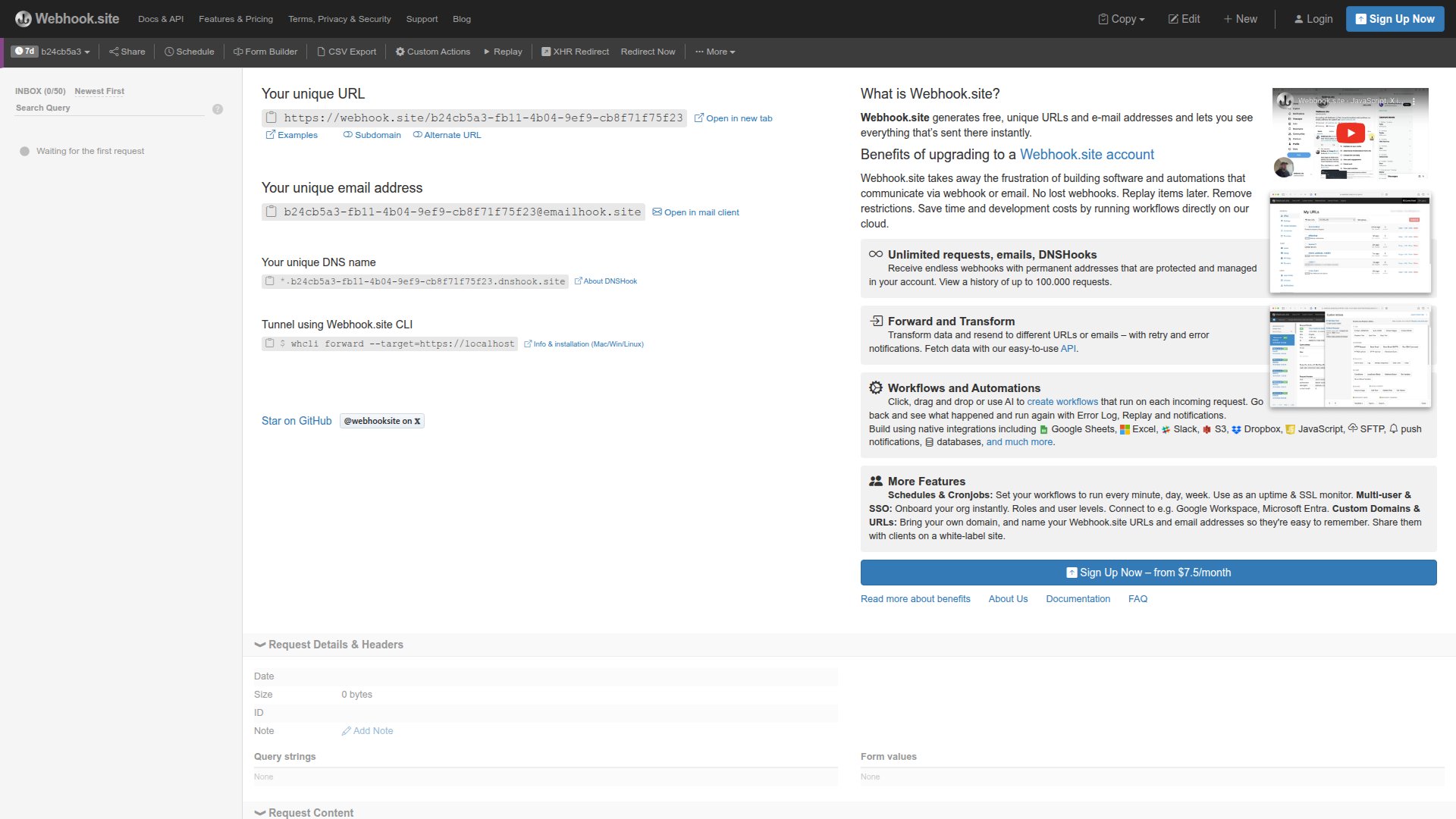Open the Support menu item
The image size is (1456, 819).
(422, 19)
